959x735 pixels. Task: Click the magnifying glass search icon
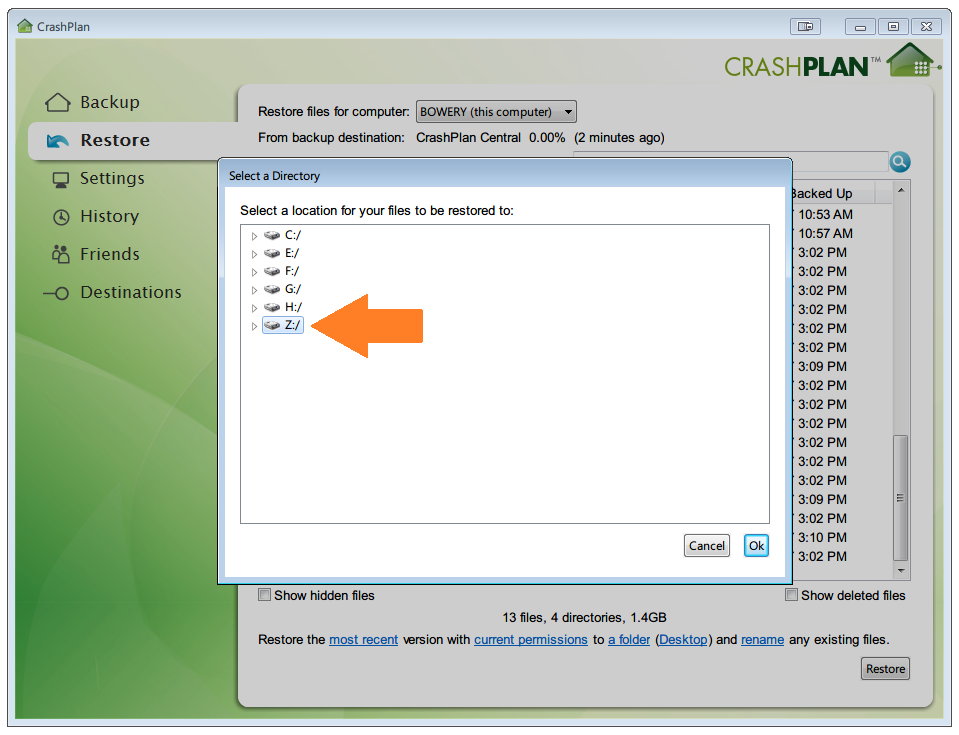click(900, 162)
